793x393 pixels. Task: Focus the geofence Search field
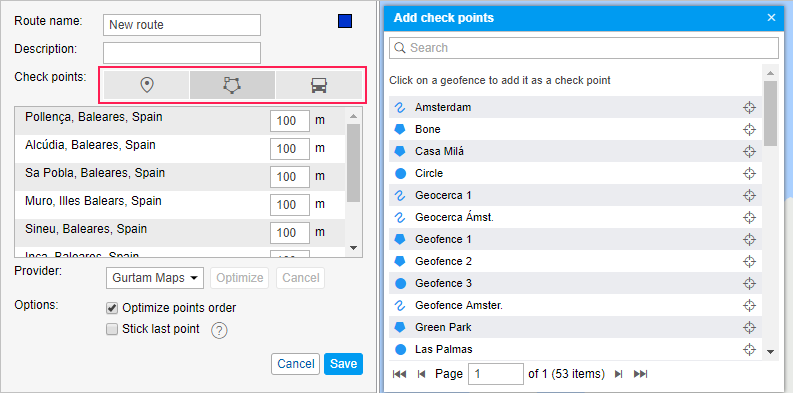click(584, 48)
